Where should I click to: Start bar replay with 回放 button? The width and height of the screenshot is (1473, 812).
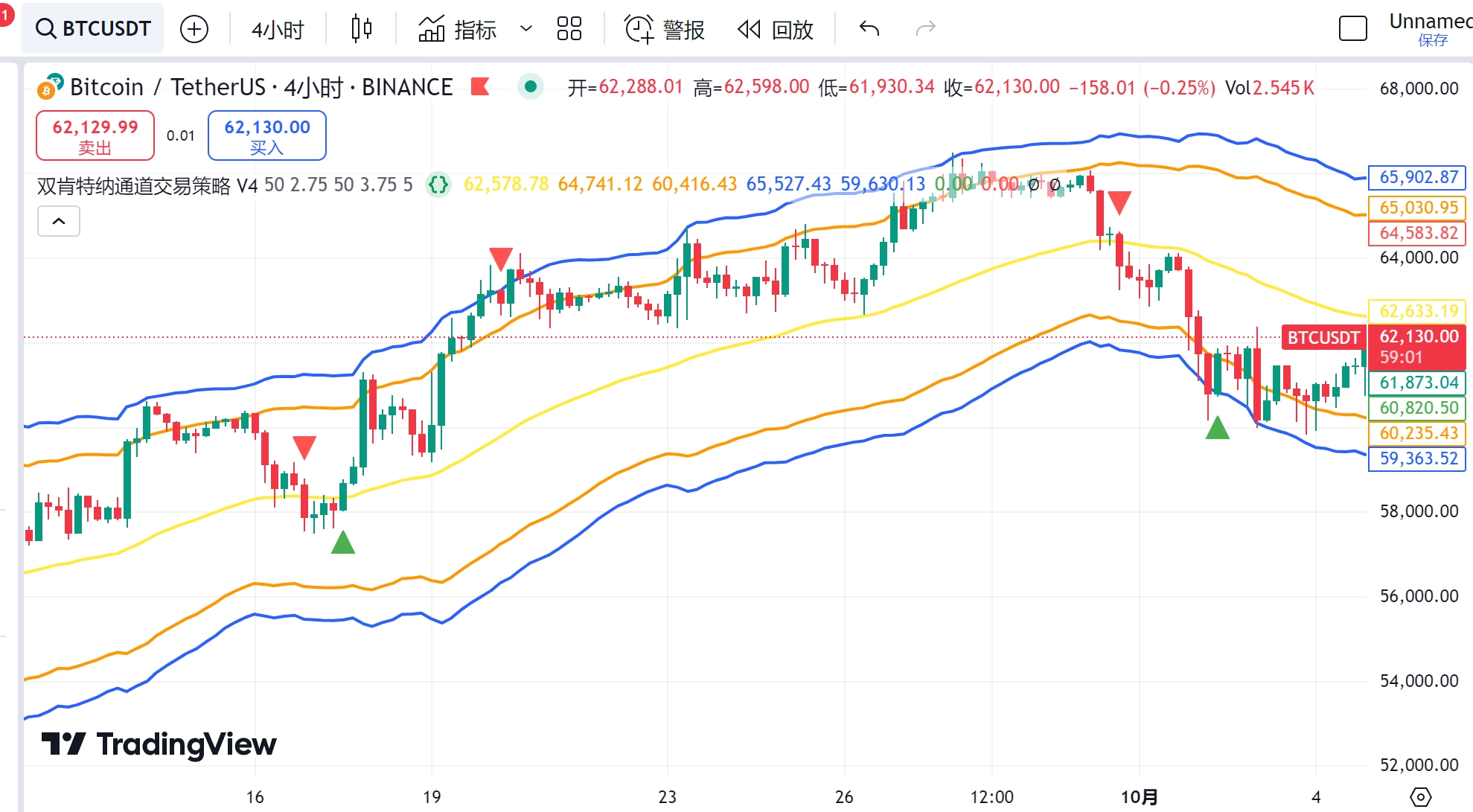(x=775, y=29)
